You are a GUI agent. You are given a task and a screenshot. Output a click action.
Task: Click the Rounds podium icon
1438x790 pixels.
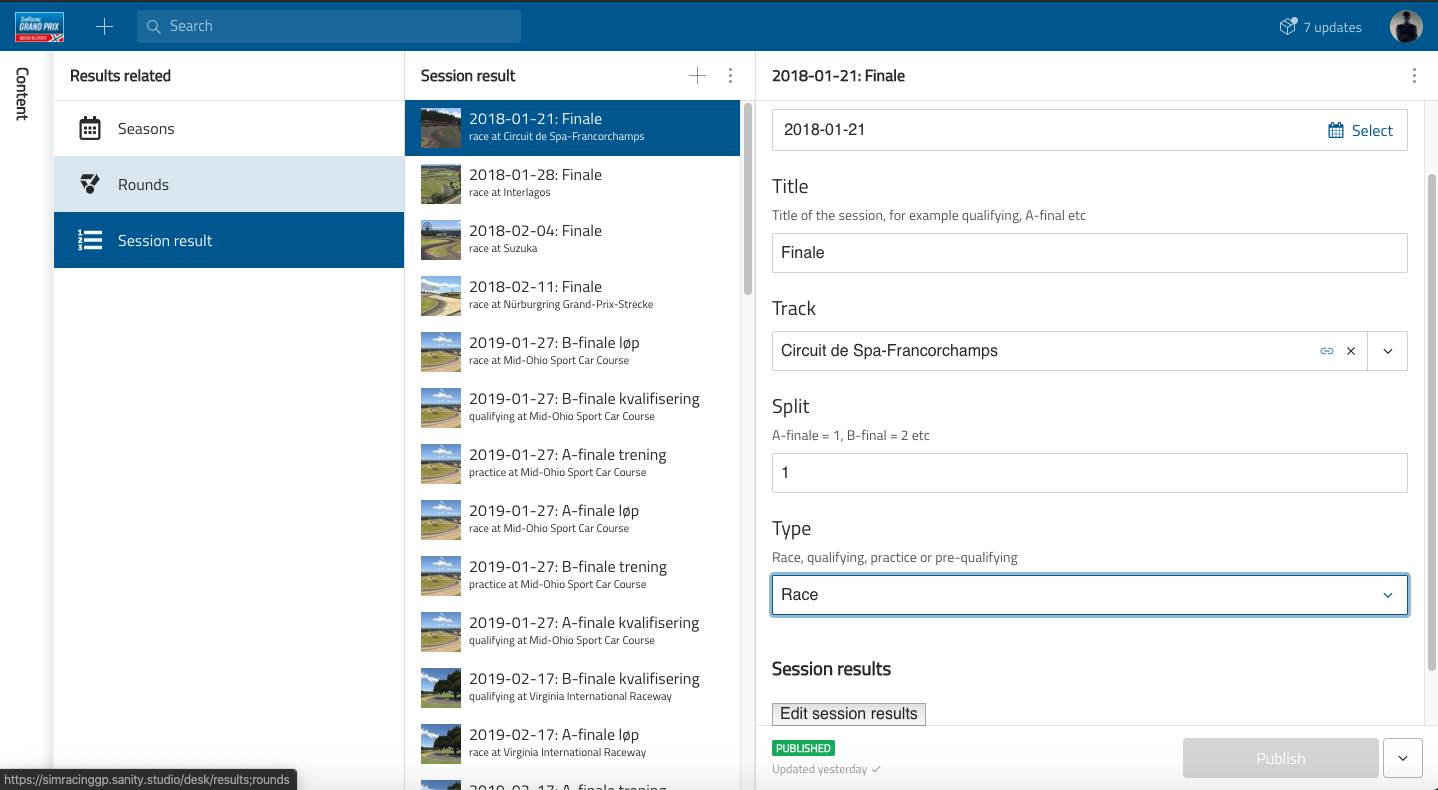[90, 184]
